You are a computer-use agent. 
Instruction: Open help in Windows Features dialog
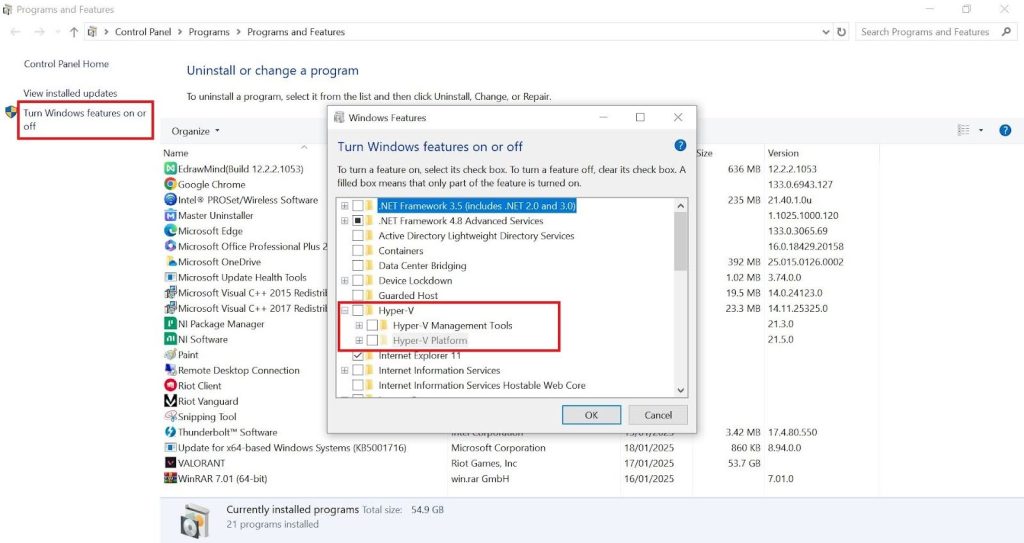pos(680,146)
